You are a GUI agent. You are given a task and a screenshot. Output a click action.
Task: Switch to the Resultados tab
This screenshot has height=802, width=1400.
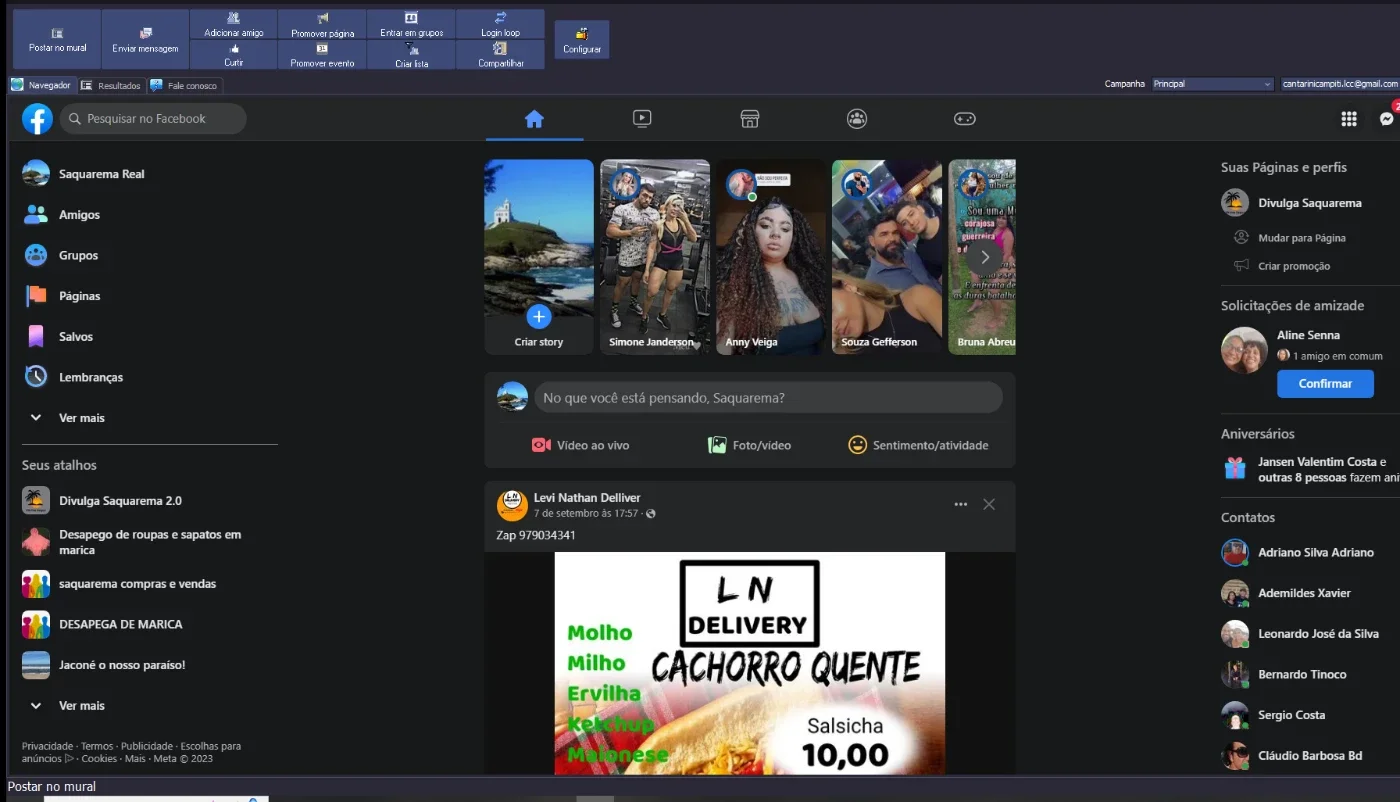click(x=112, y=86)
